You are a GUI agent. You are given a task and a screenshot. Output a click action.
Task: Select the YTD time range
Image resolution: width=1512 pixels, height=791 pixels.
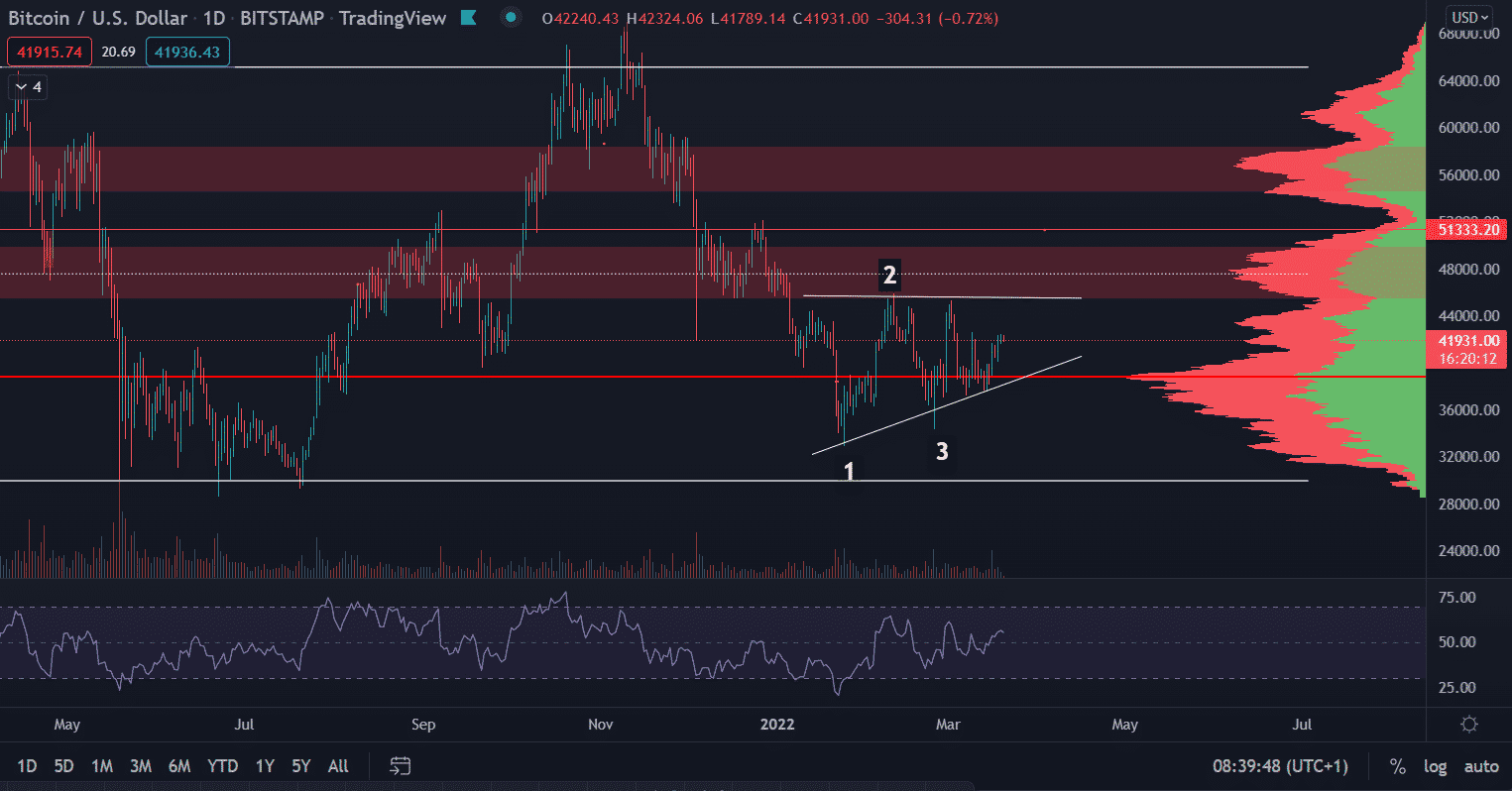pos(222,766)
